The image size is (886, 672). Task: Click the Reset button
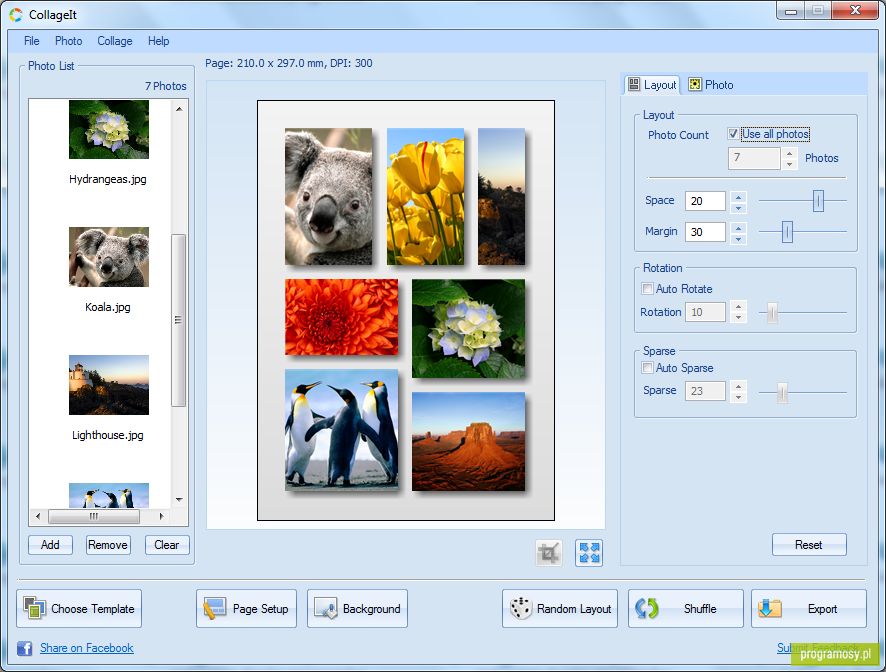[809, 545]
